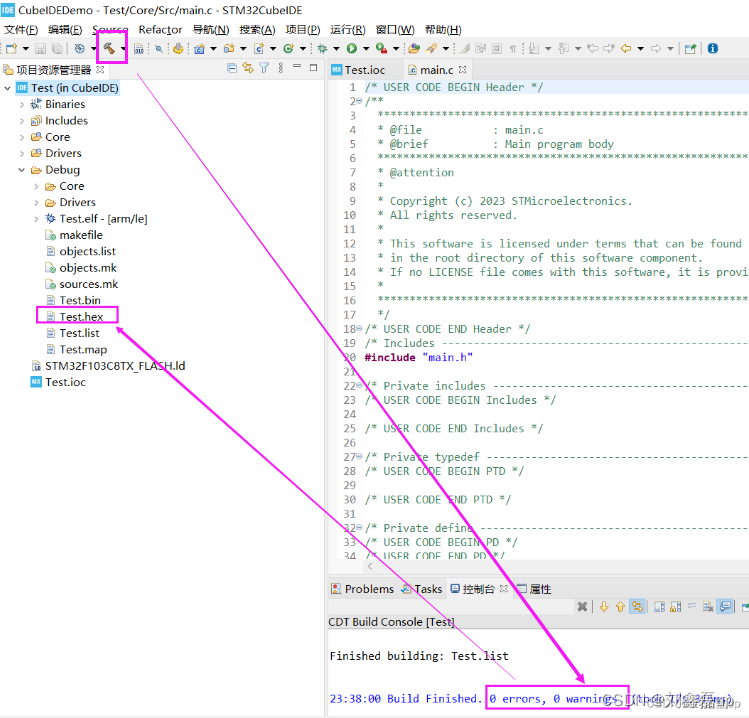Click the magnifier search tool icon
Viewport: 749px width, 718px height.
pyautogui.click(x=159, y=48)
